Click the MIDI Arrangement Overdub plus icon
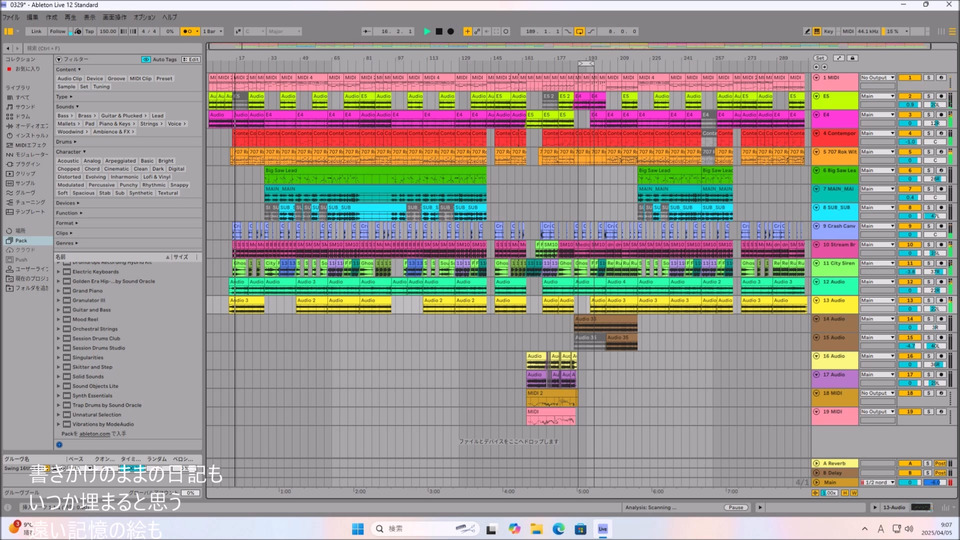This screenshot has height=540, width=960. [x=467, y=31]
